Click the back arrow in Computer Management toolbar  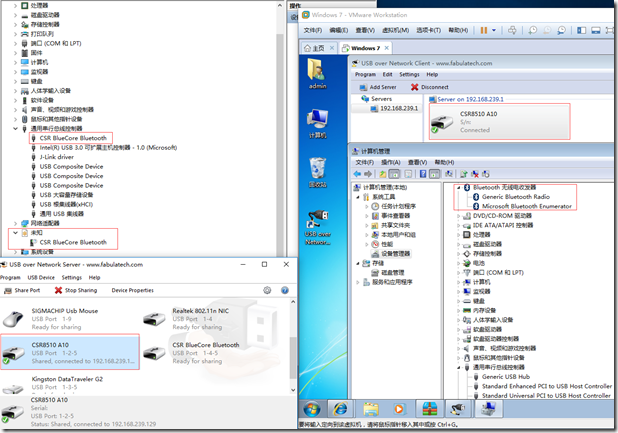[x=357, y=174]
